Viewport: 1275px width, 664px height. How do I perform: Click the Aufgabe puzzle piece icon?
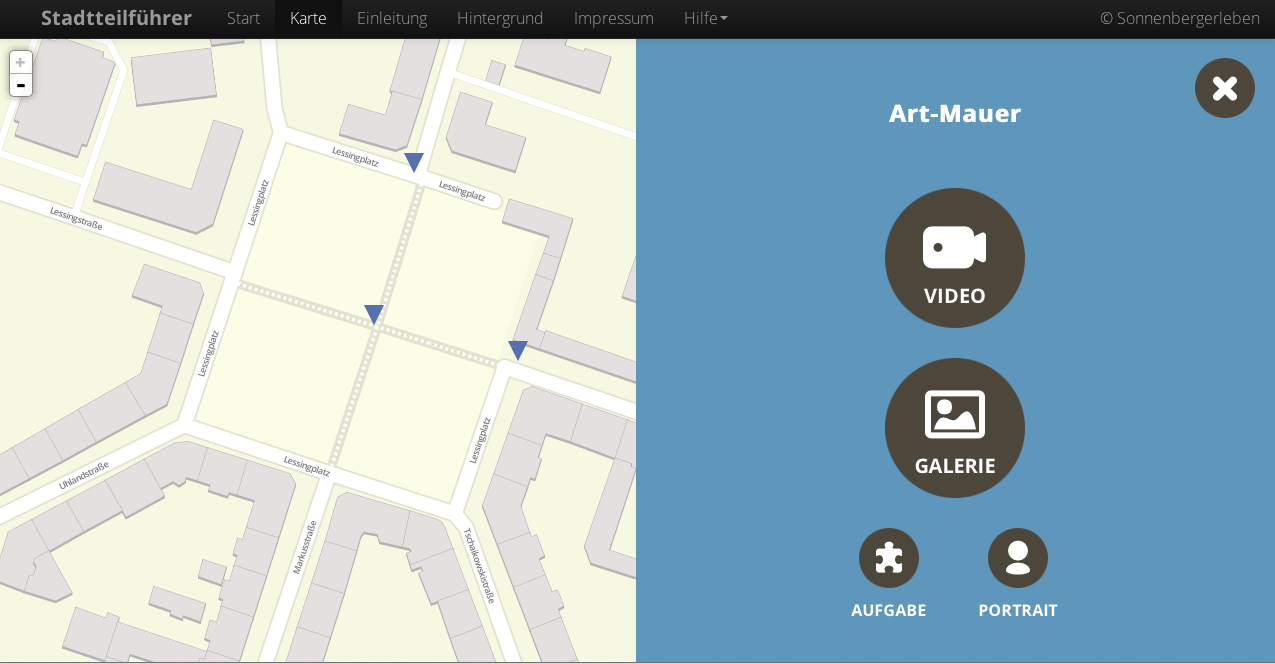point(888,558)
